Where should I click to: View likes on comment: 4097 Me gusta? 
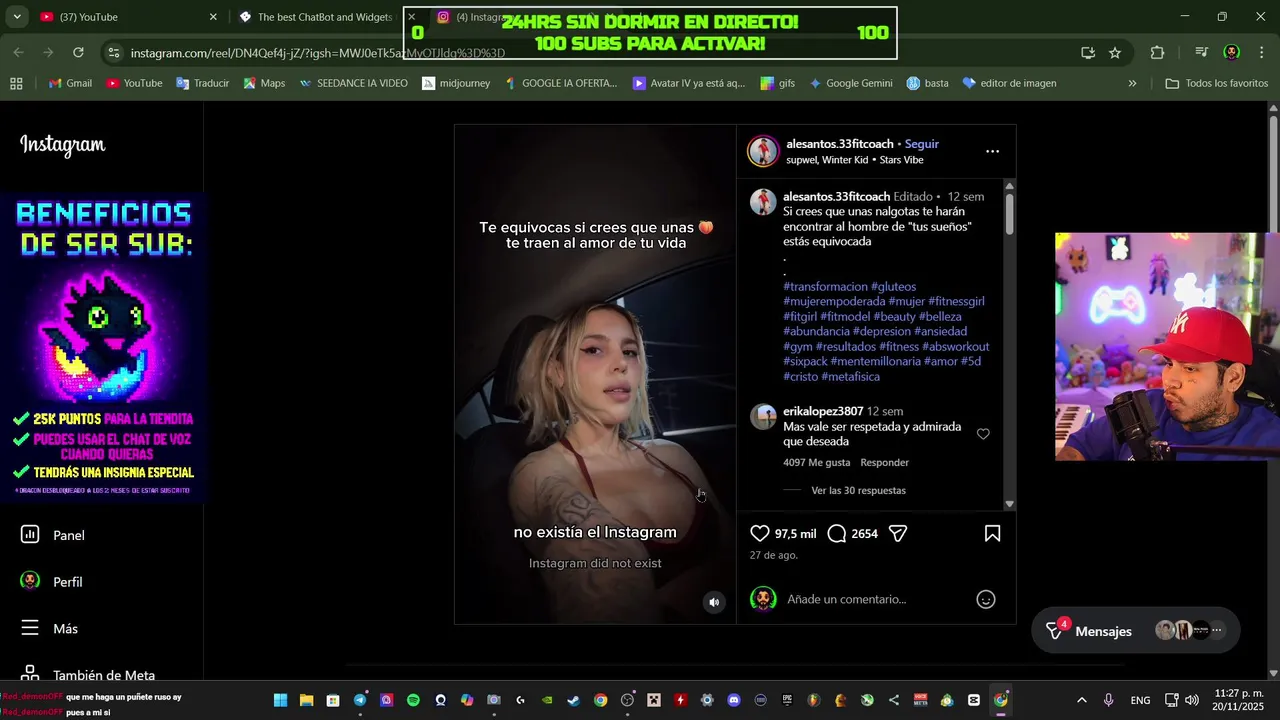tap(816, 463)
